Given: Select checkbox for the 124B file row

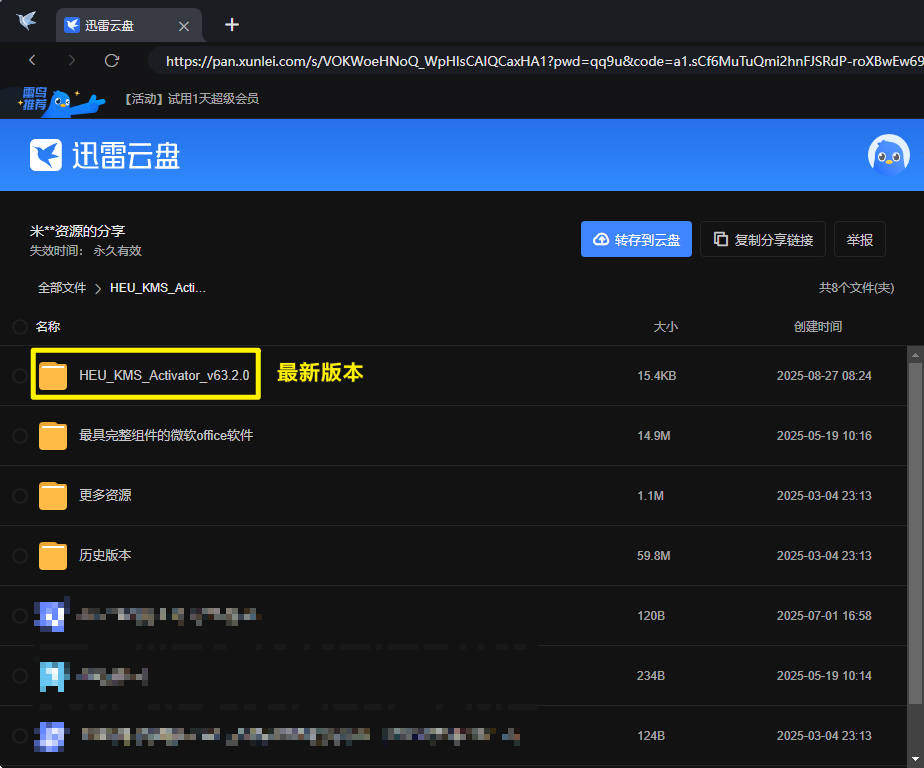Looking at the screenshot, I should 19,736.
